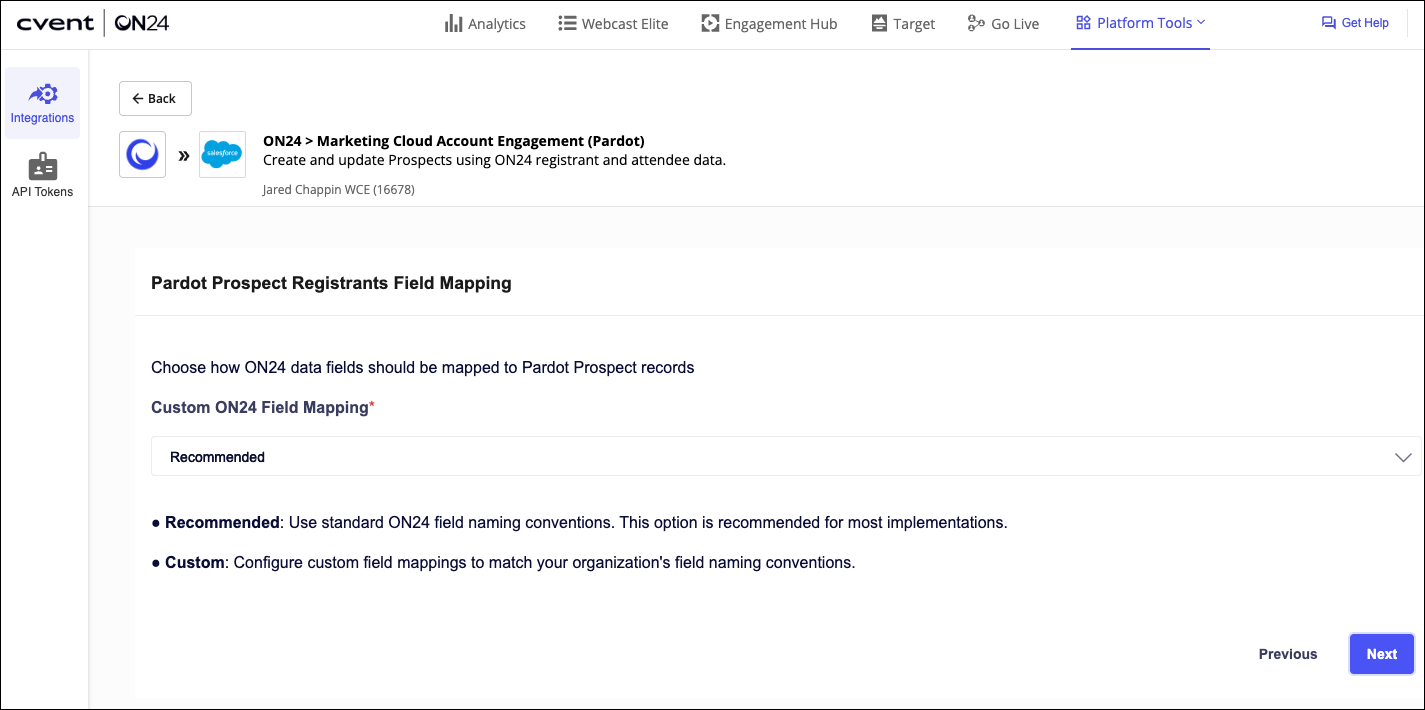Screen dimensions: 1425x710
Task: Click the Back button
Action: pos(155,98)
